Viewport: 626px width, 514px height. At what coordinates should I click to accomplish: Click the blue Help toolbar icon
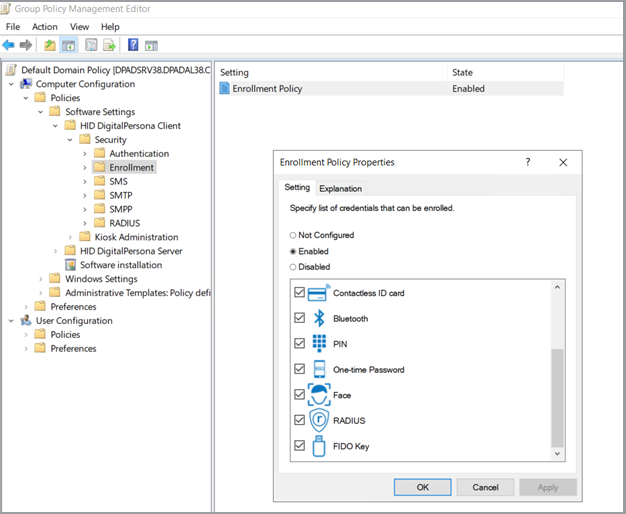133,45
